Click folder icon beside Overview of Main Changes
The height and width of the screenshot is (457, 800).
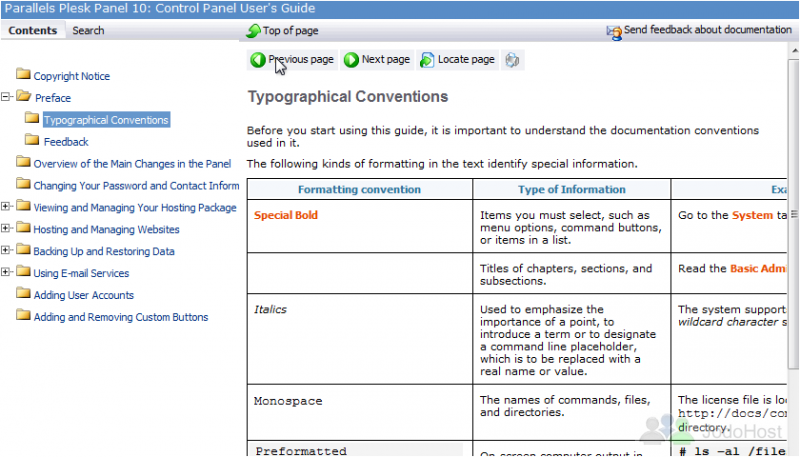pyautogui.click(x=23, y=162)
